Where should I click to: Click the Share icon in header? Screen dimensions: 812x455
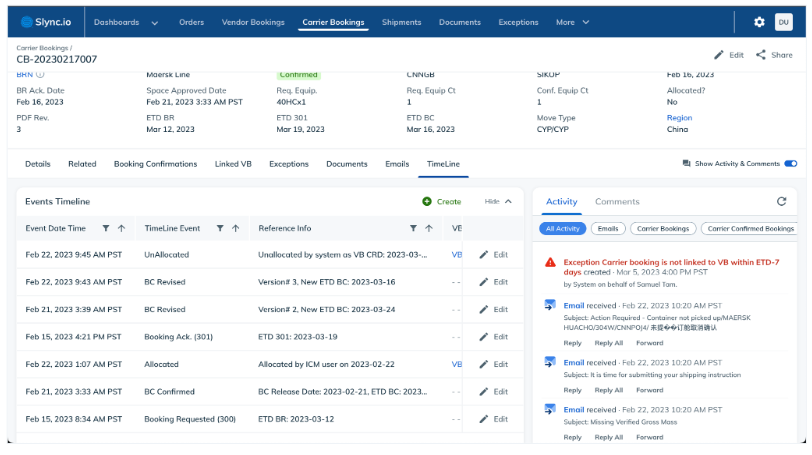(760, 55)
